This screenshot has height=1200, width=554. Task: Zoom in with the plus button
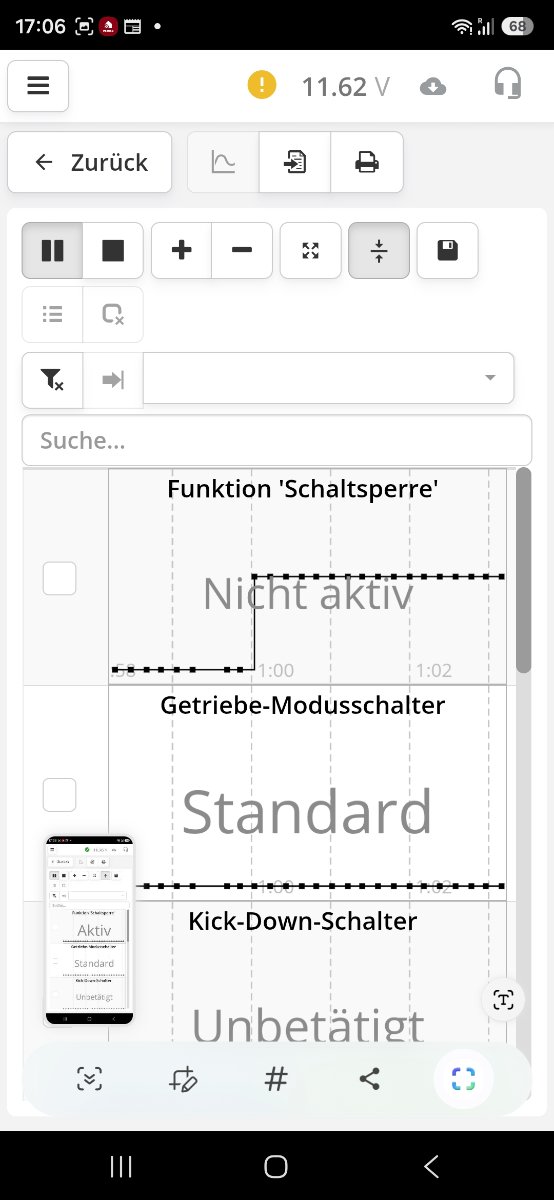coord(182,250)
